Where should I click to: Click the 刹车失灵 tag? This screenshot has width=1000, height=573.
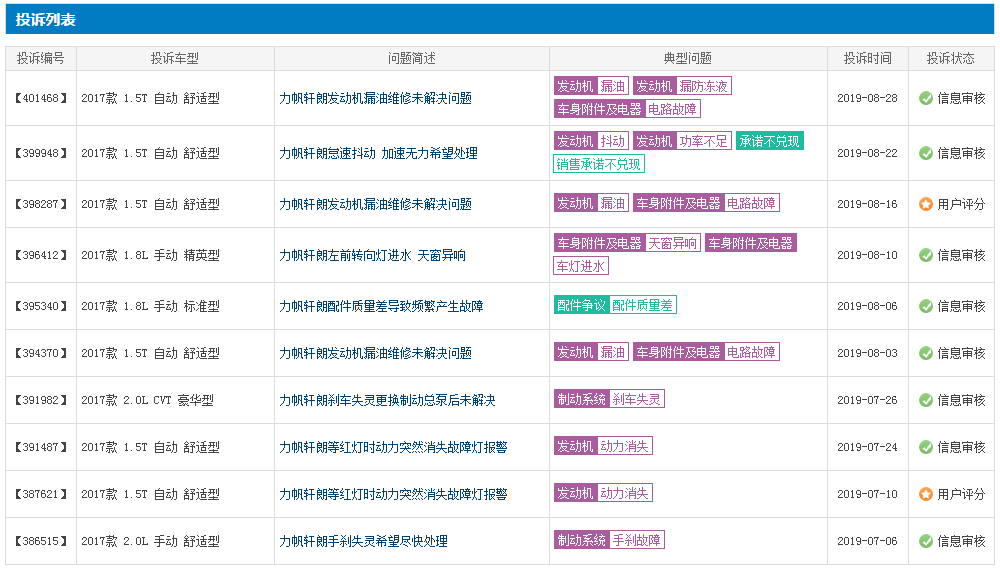tap(637, 399)
